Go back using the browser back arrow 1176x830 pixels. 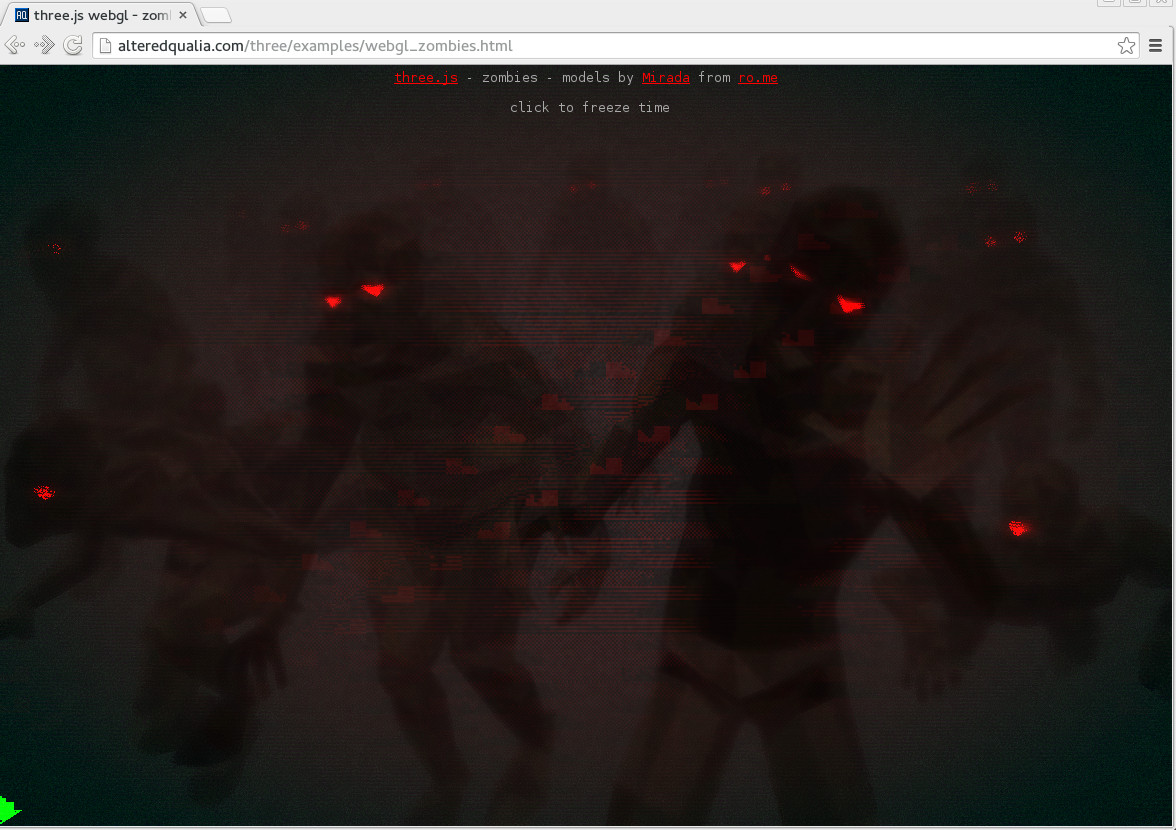[15, 45]
